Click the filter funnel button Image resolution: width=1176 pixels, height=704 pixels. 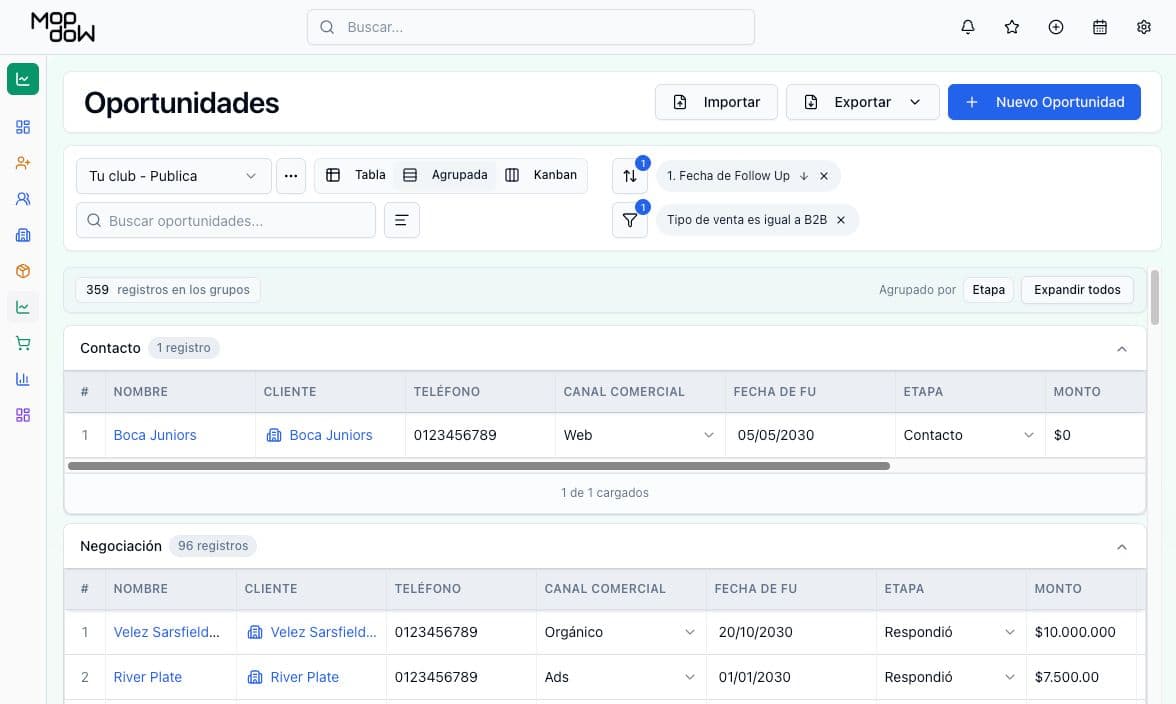[x=629, y=220]
